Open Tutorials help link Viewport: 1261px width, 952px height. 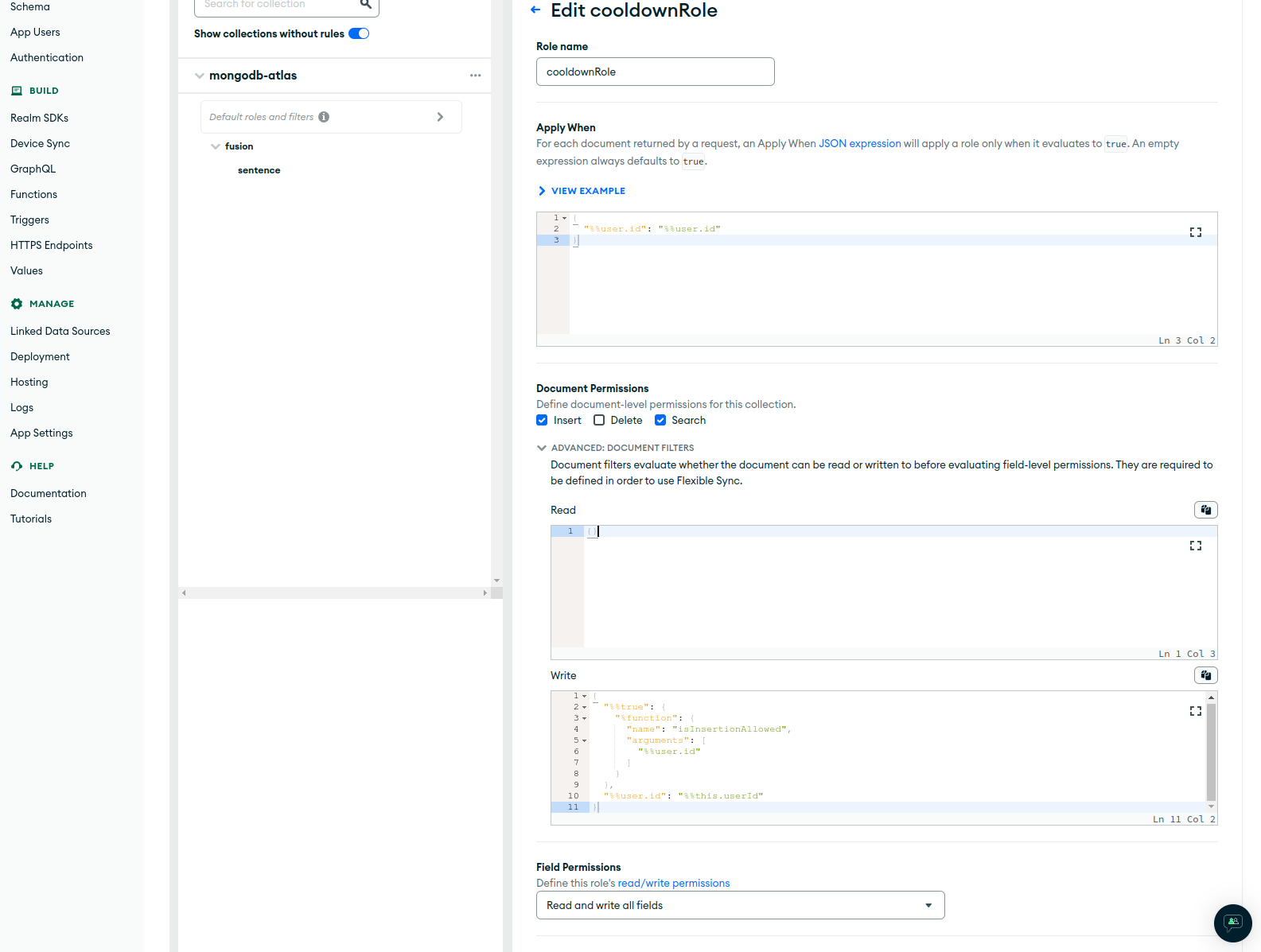click(30, 519)
